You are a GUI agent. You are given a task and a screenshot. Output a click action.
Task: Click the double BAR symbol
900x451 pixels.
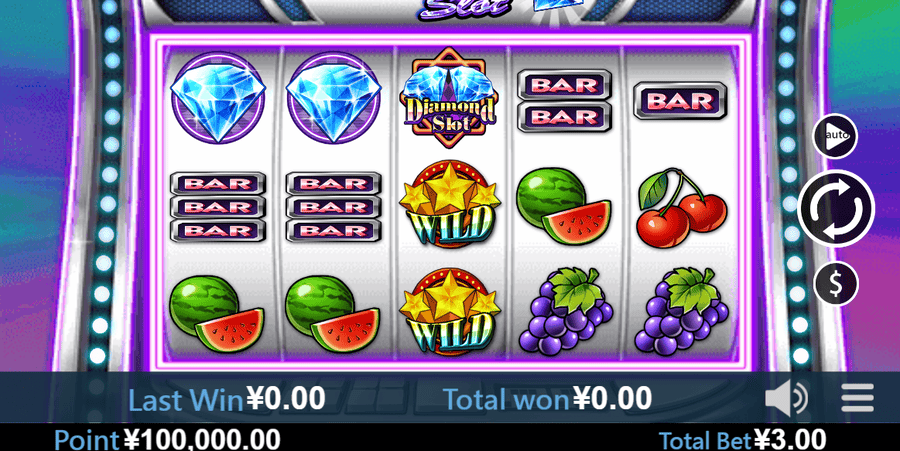(x=564, y=101)
